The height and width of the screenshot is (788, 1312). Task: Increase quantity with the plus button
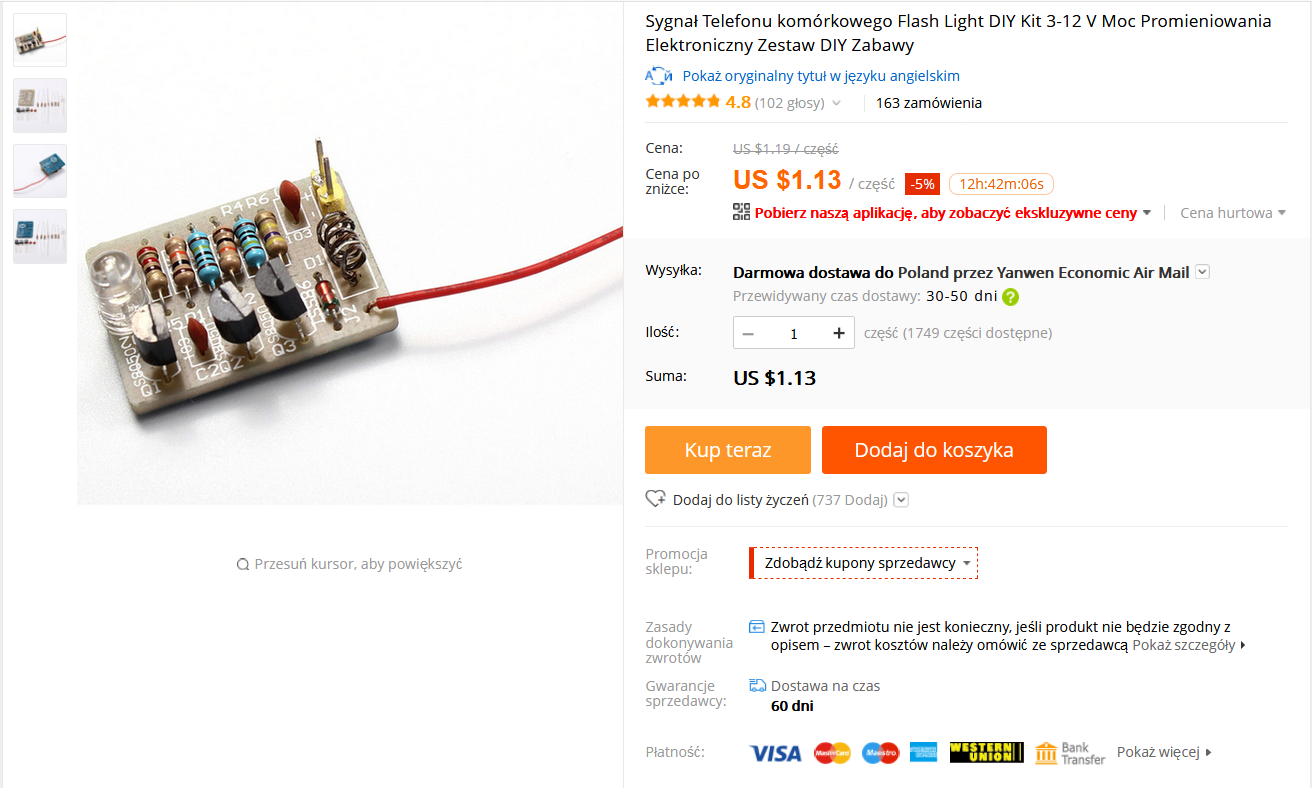[839, 334]
